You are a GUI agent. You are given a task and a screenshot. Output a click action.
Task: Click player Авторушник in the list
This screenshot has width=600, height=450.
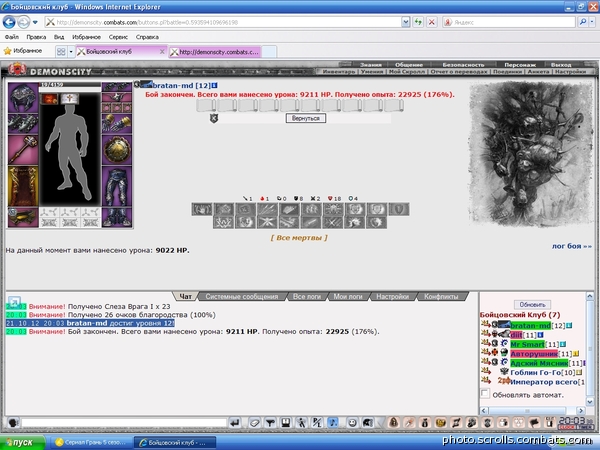point(534,354)
